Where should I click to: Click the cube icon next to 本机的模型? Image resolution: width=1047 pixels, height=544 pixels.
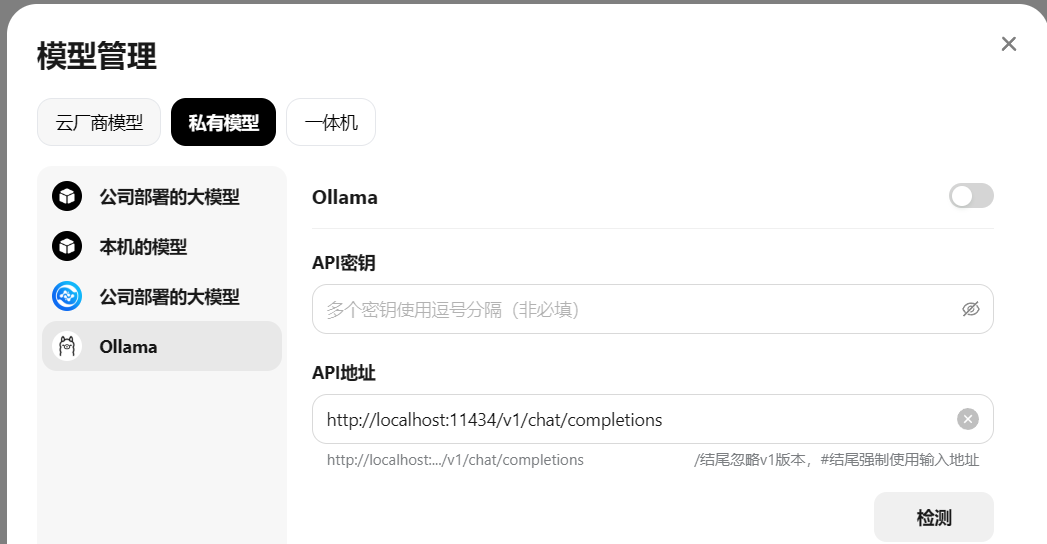tap(67, 246)
